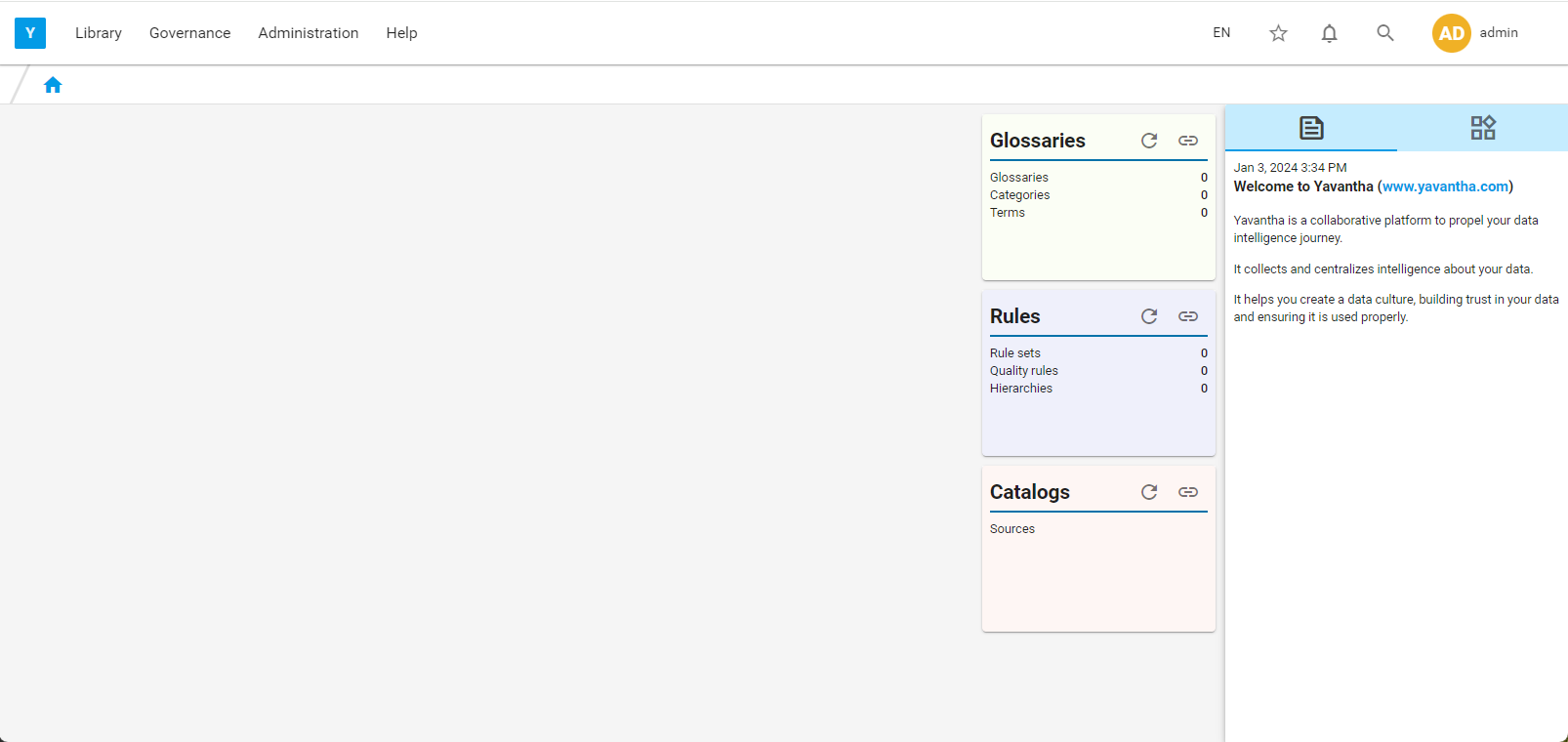Click the 'It helps you create' paragraph
The width and height of the screenshot is (1568, 742).
tap(1396, 309)
